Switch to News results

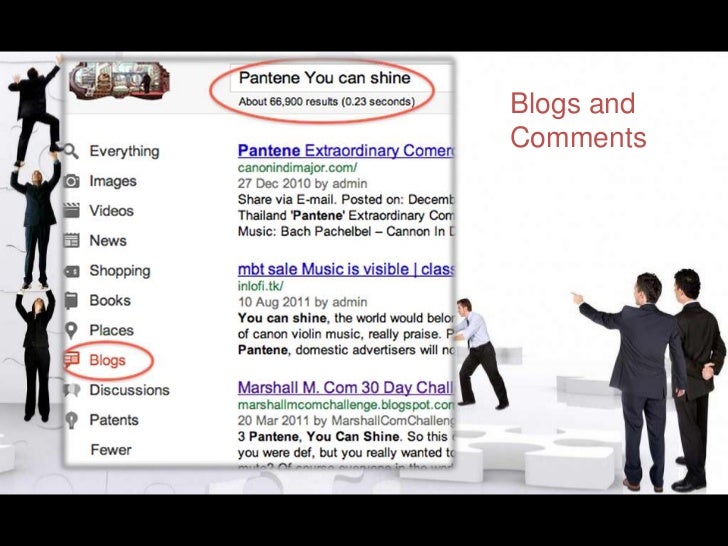pos(108,240)
